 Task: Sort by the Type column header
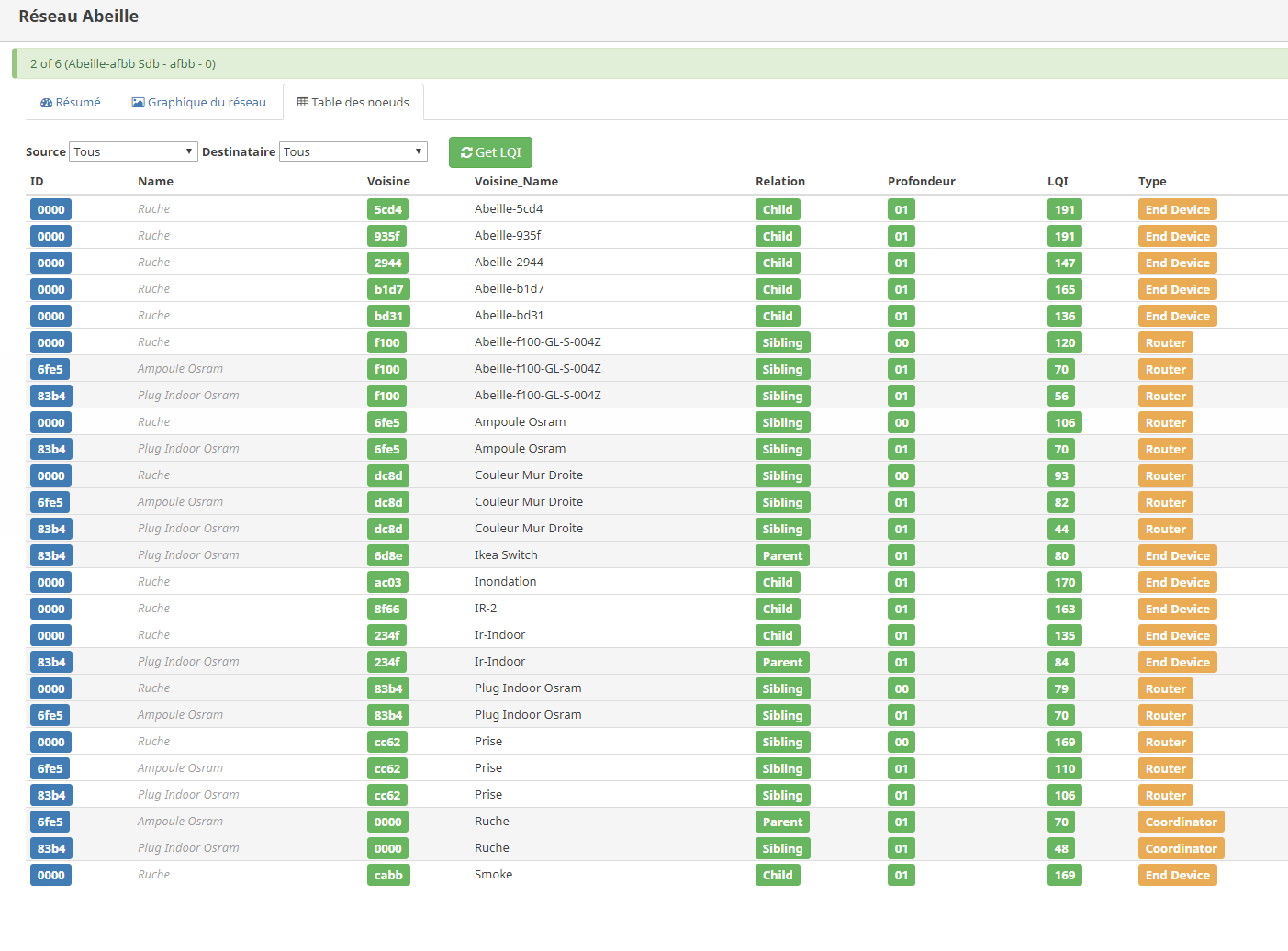[1152, 181]
